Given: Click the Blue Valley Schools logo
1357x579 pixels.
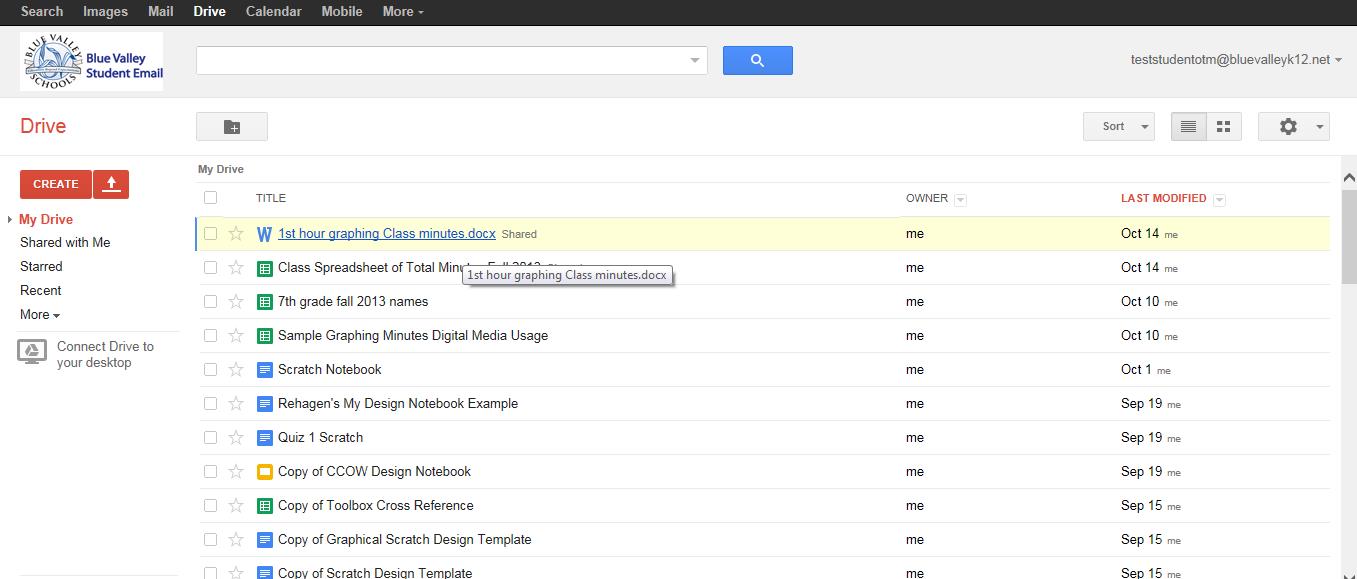Looking at the screenshot, I should (91, 62).
